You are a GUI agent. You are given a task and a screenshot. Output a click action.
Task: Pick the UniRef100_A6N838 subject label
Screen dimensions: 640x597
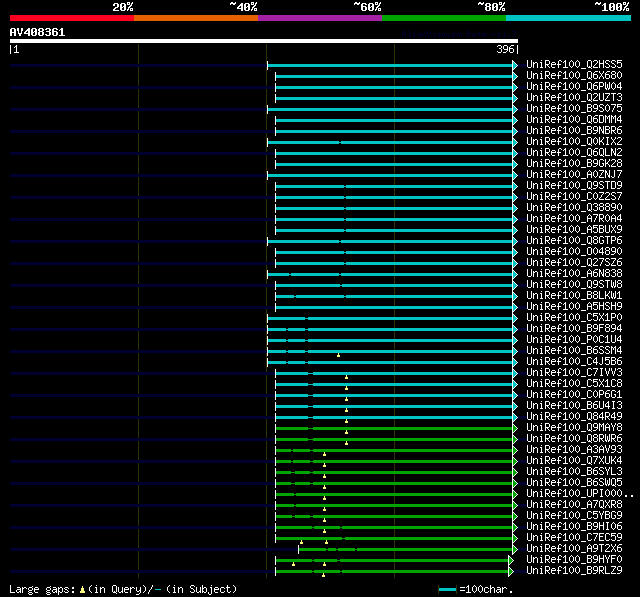click(x=574, y=274)
